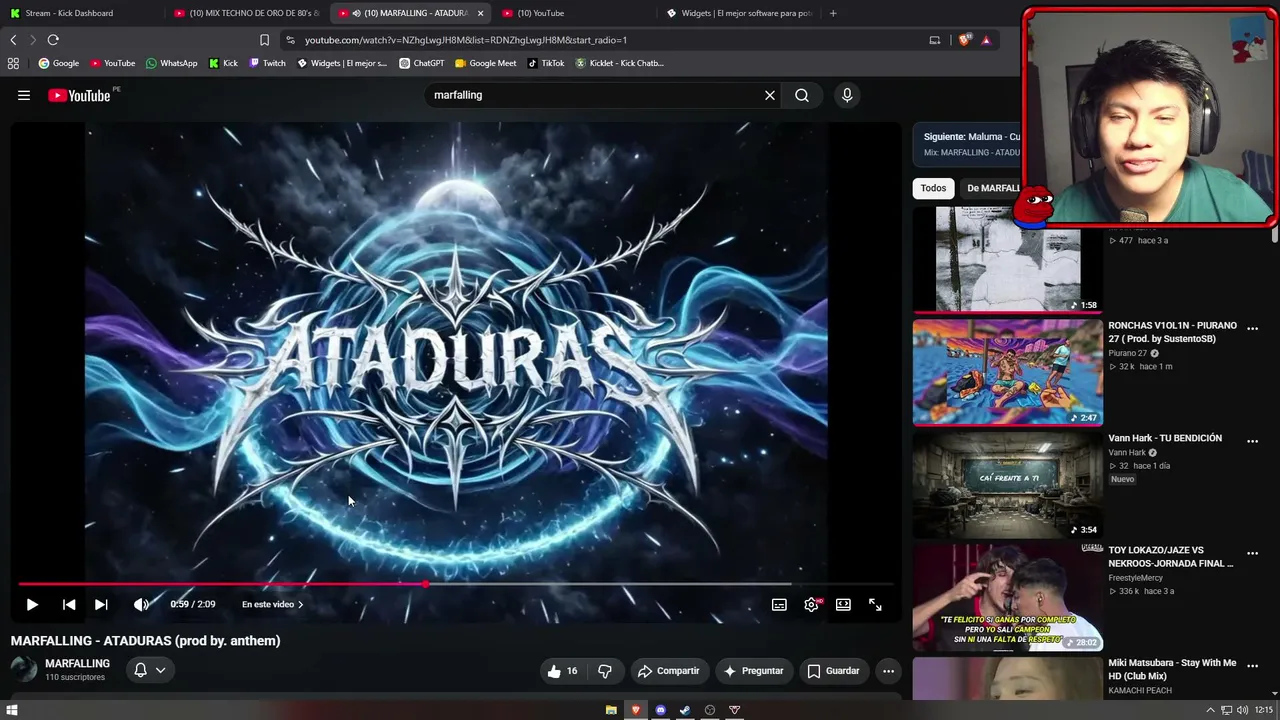Image resolution: width=1280 pixels, height=720 pixels.
Task: Open the browser apps grid button
Action: [x=13, y=63]
